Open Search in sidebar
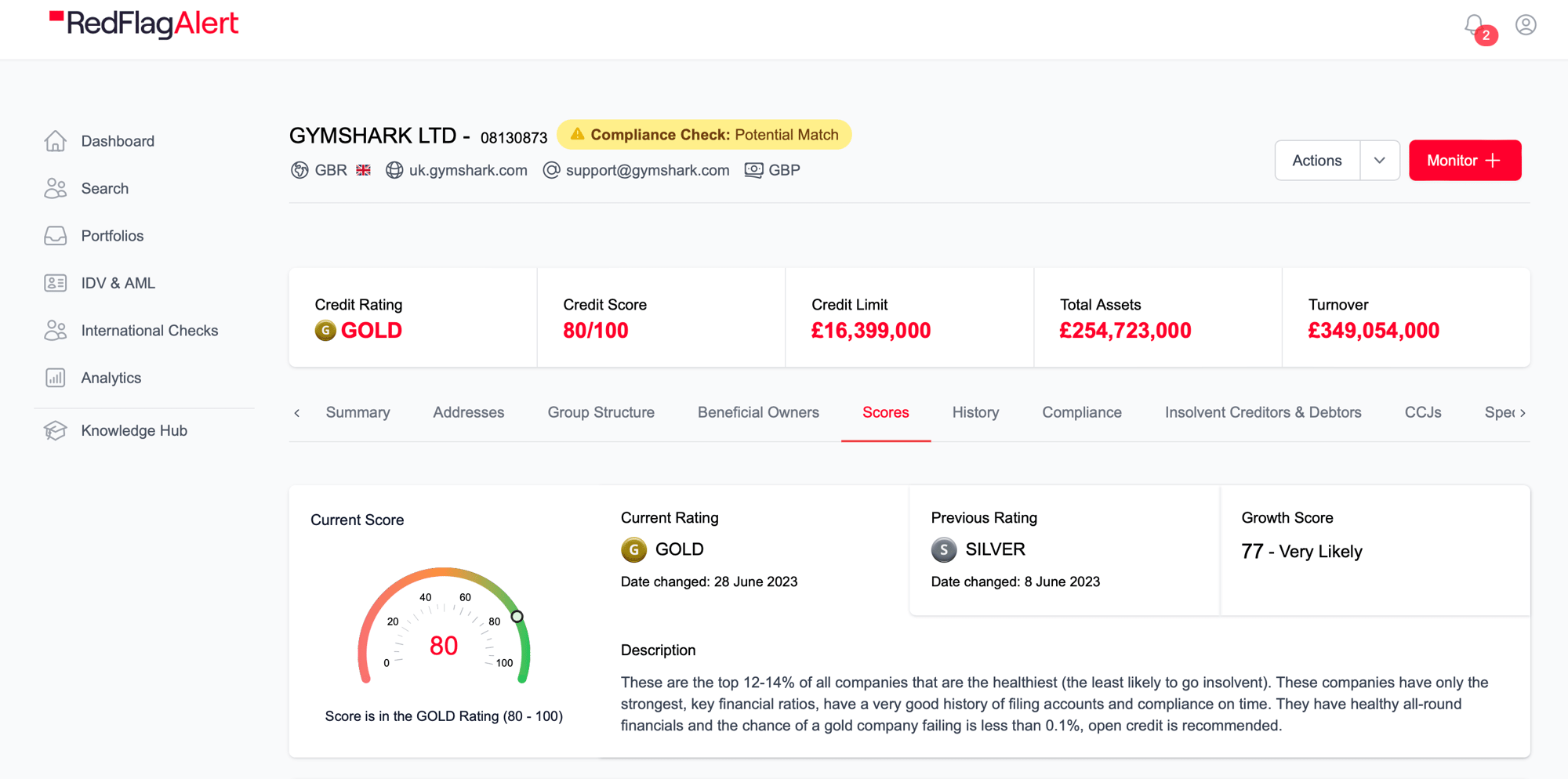Viewport: 1568px width, 779px height. click(x=105, y=188)
